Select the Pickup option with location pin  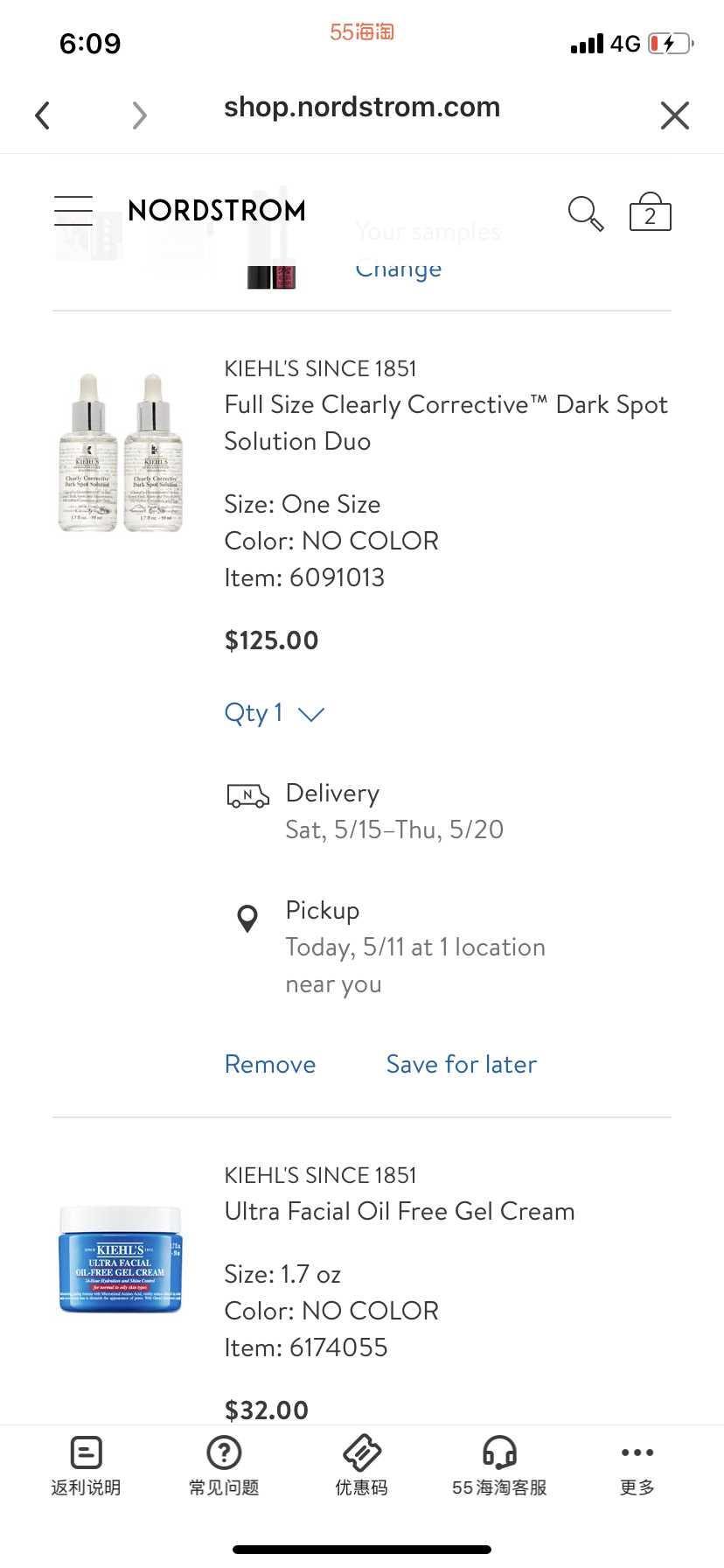pos(323,911)
